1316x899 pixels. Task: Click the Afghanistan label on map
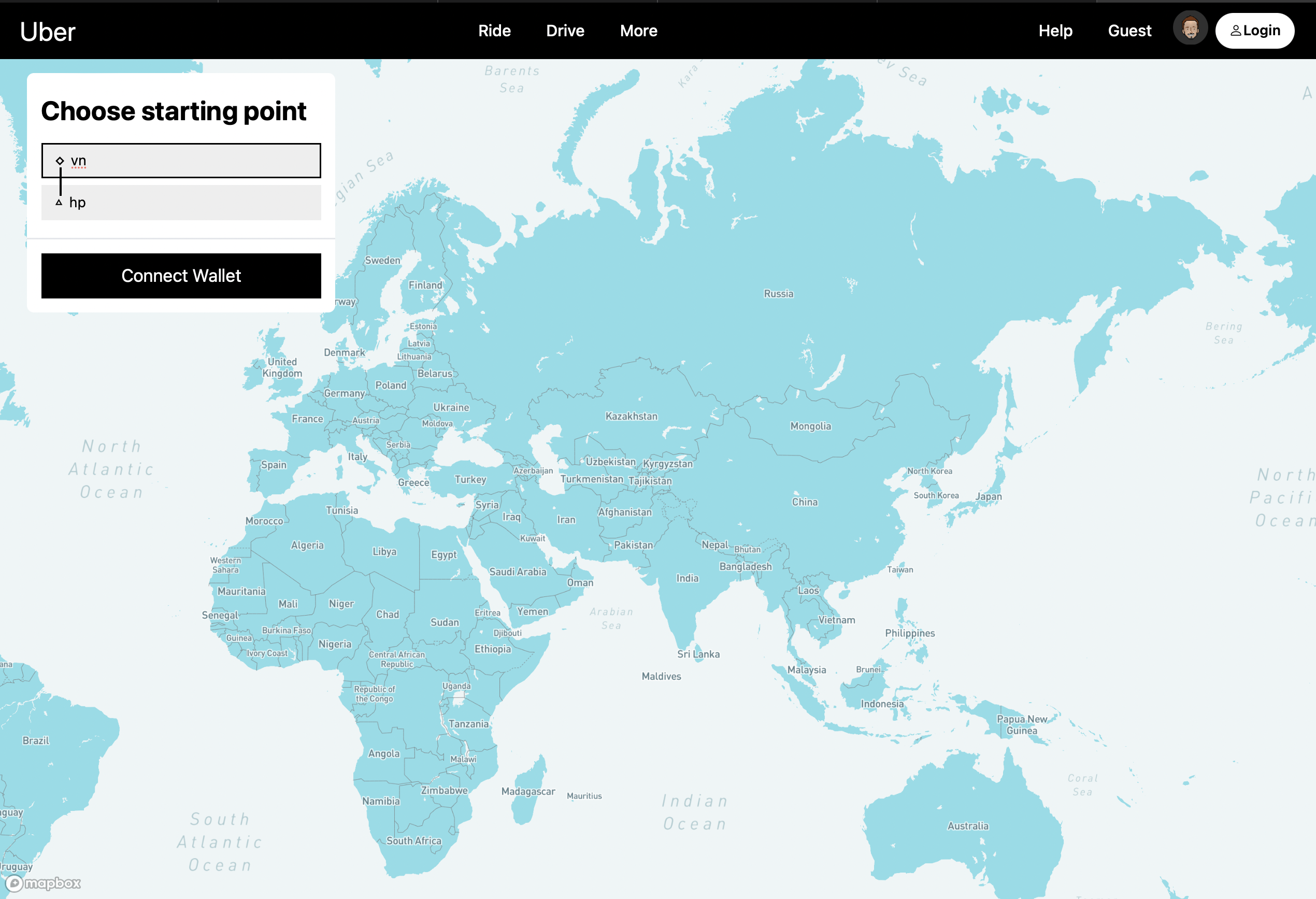(625, 512)
